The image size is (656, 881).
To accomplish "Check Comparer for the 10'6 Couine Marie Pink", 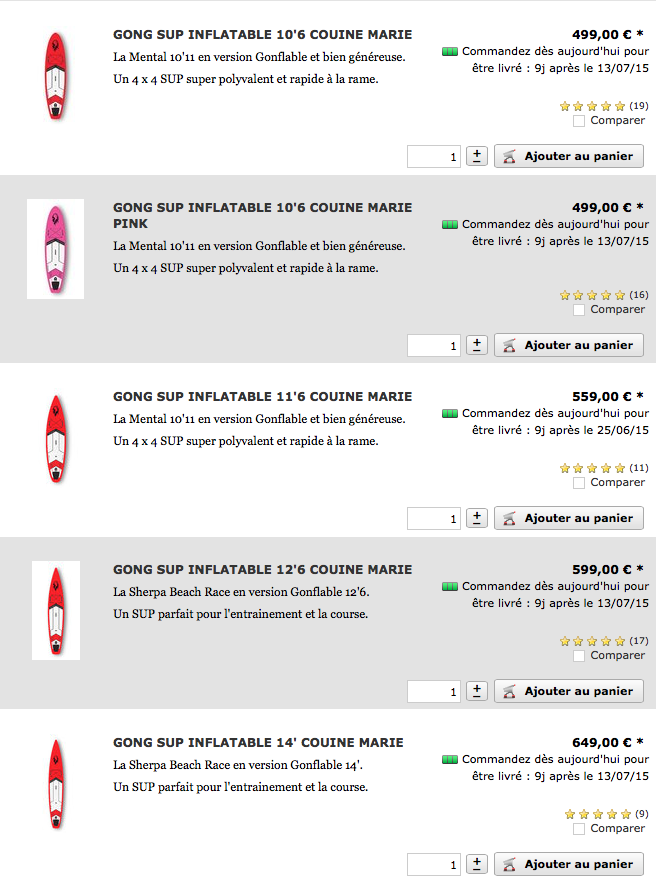I will click(x=578, y=310).
